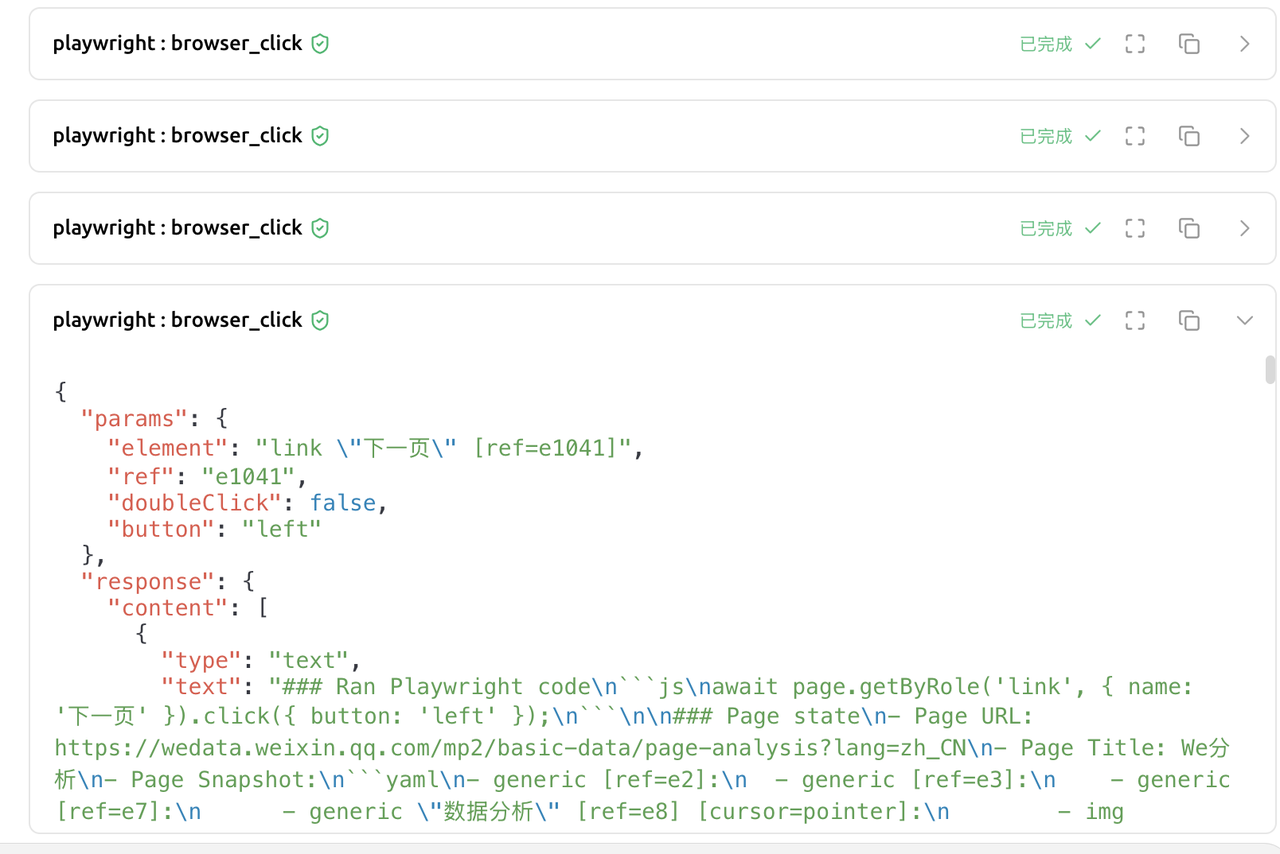Click the "left" button value
The width and height of the screenshot is (1280, 854).
(282, 529)
